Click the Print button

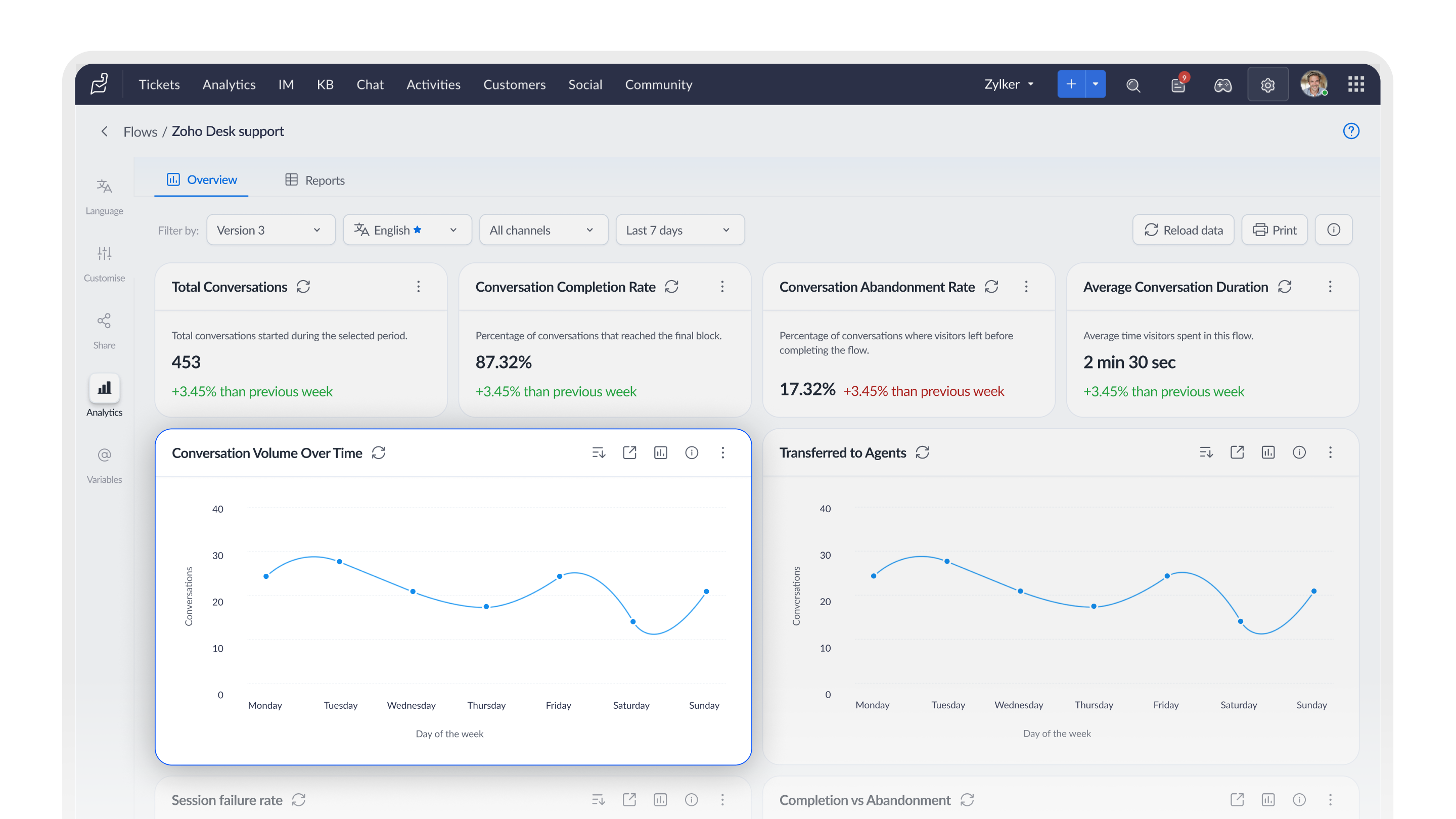coord(1274,230)
